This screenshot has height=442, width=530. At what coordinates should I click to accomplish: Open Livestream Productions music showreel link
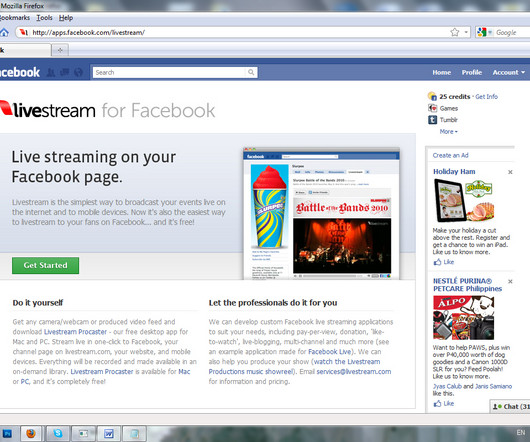coord(294,367)
